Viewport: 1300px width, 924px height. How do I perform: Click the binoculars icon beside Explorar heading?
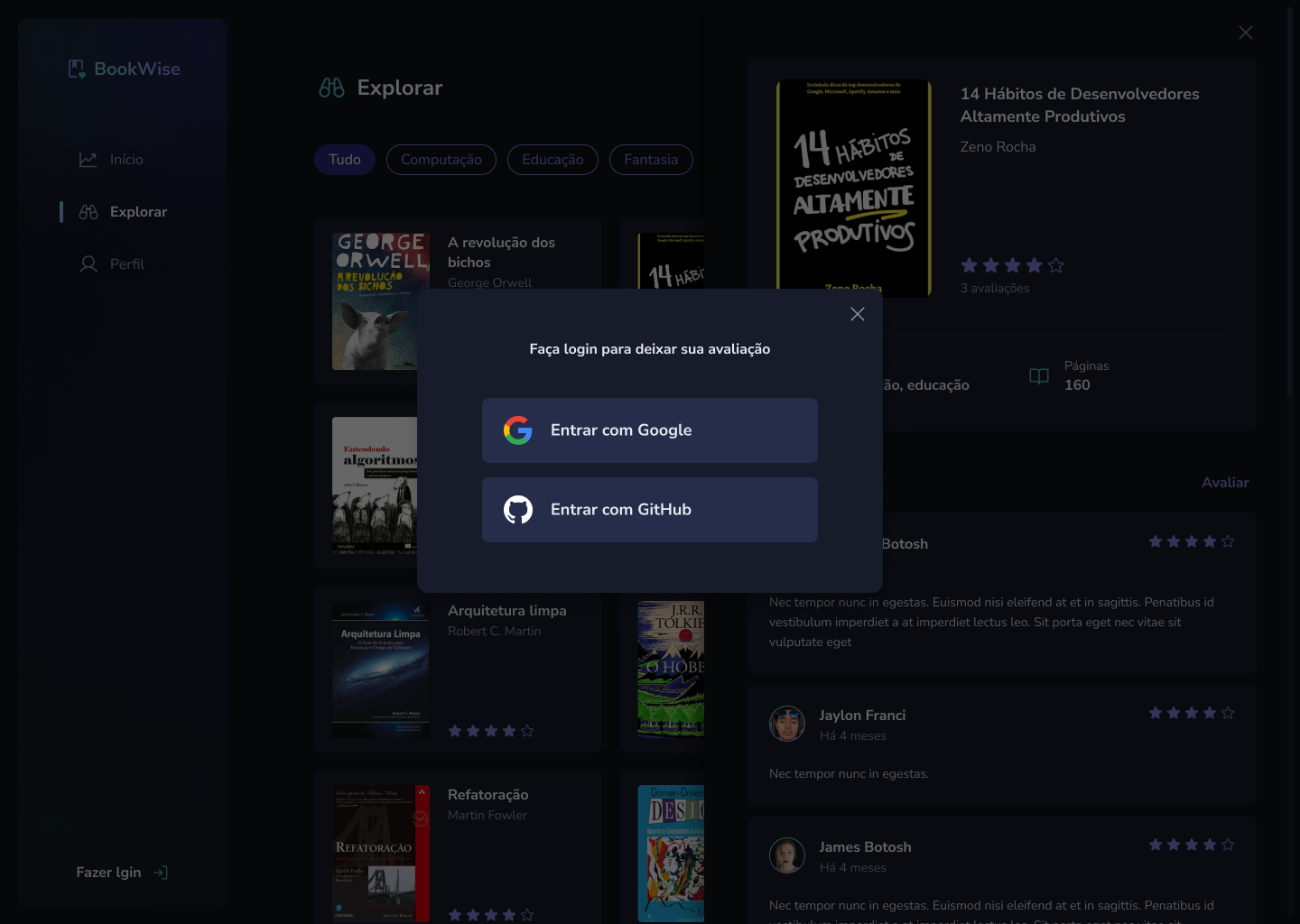click(x=331, y=88)
